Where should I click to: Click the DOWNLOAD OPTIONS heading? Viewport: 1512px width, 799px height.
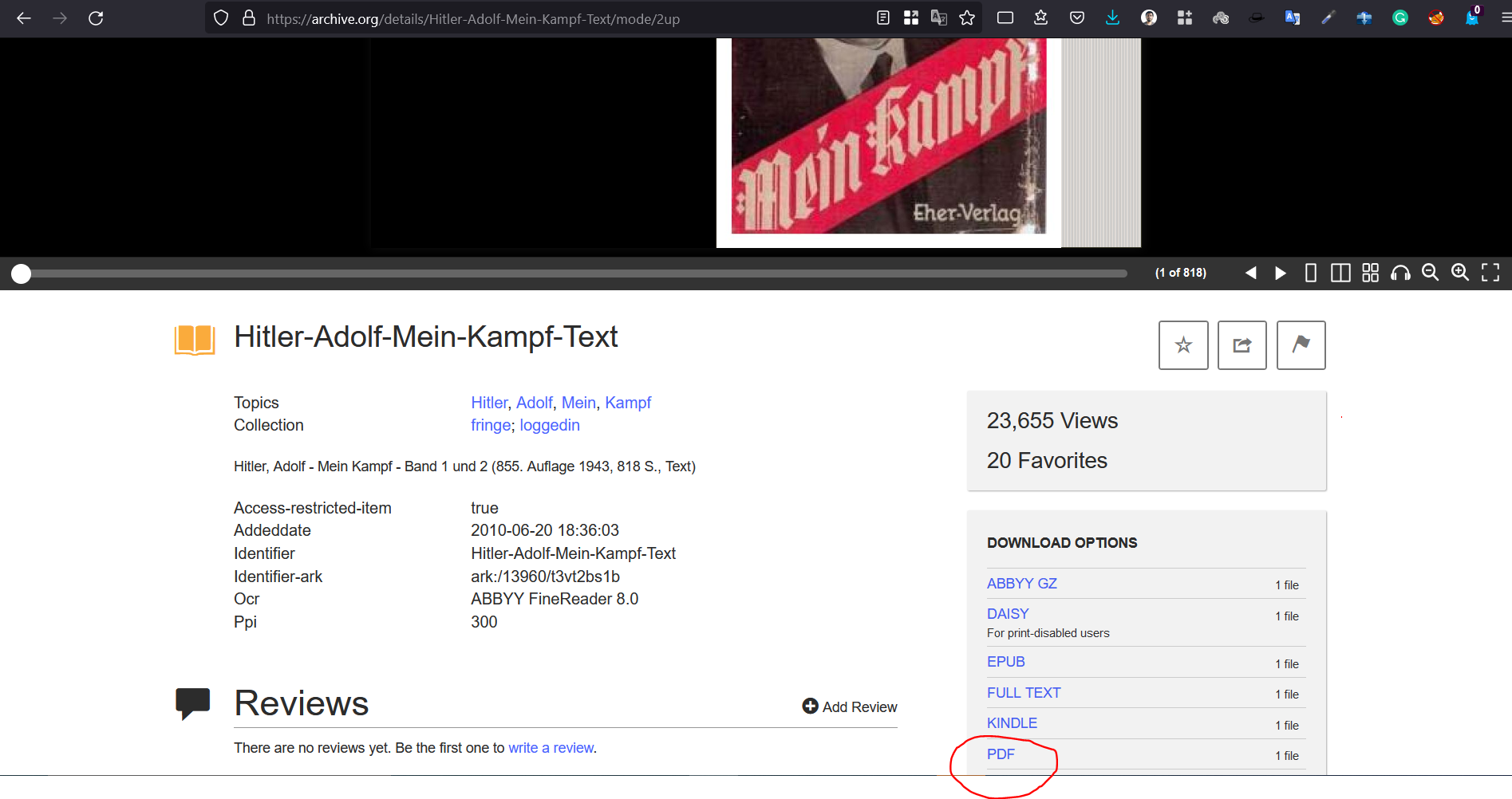[x=1062, y=543]
